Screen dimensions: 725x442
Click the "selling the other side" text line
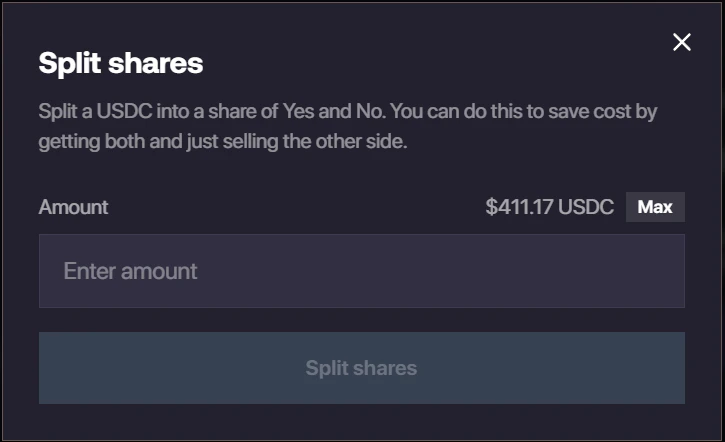222,142
